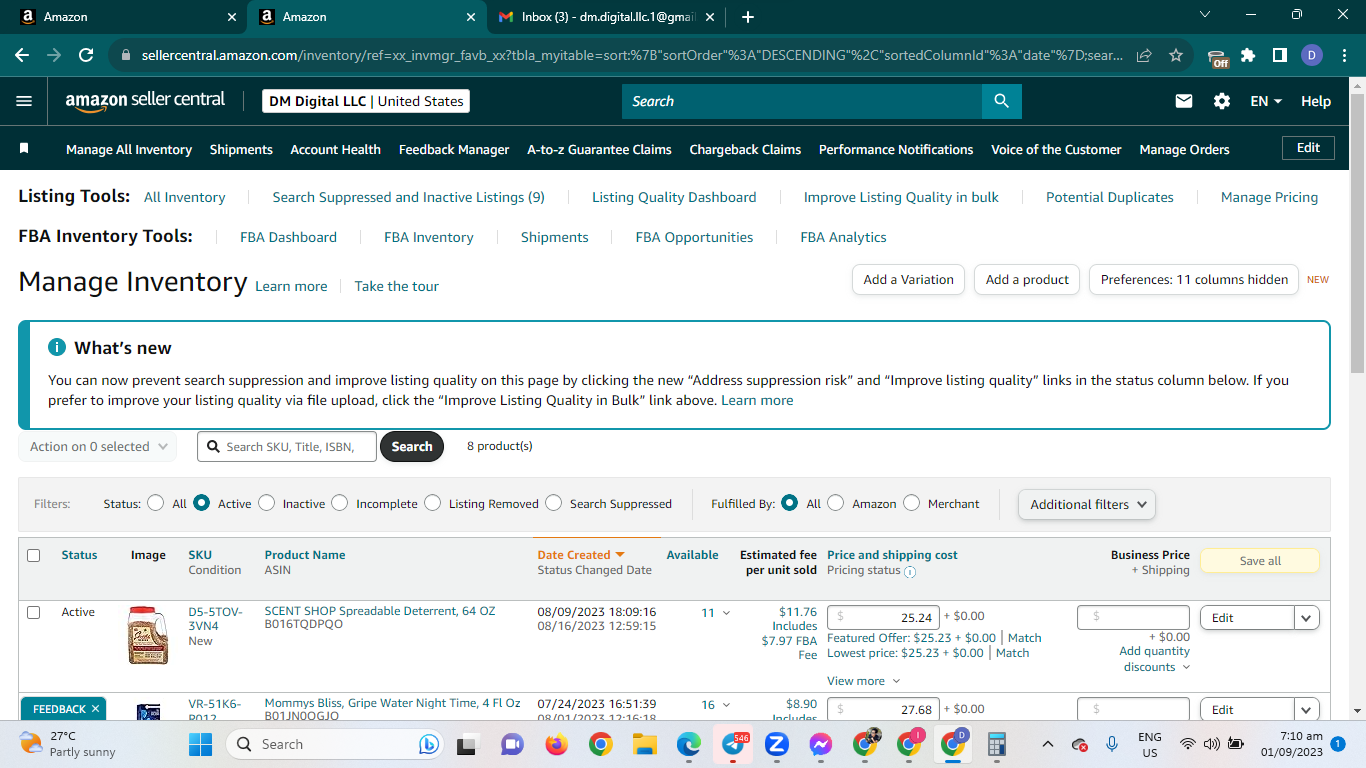This screenshot has width=1366, height=768.
Task: Open the messages envelope icon
Action: (1184, 101)
